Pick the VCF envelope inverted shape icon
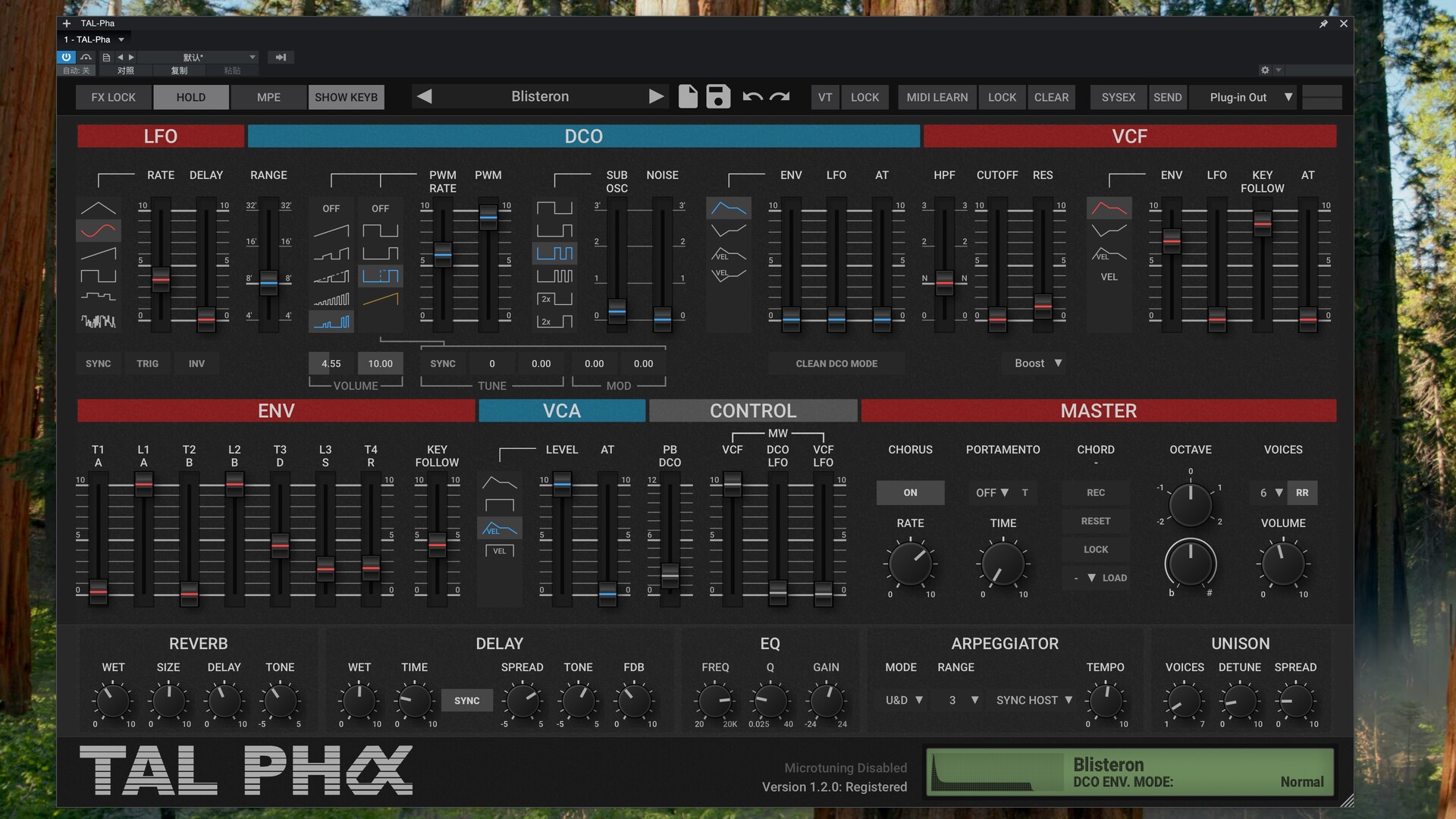 coord(1109,230)
